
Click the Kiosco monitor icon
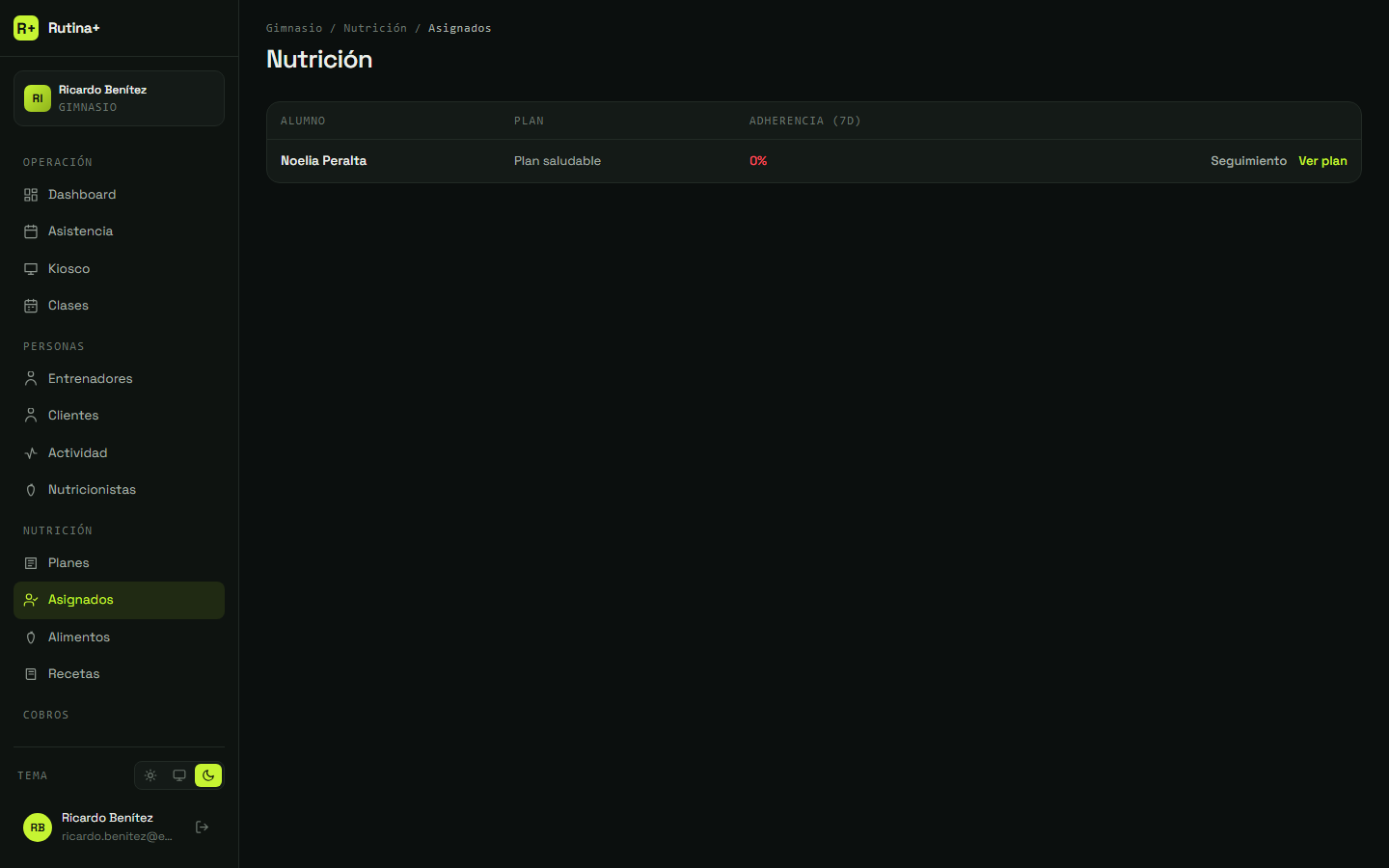coord(31,269)
